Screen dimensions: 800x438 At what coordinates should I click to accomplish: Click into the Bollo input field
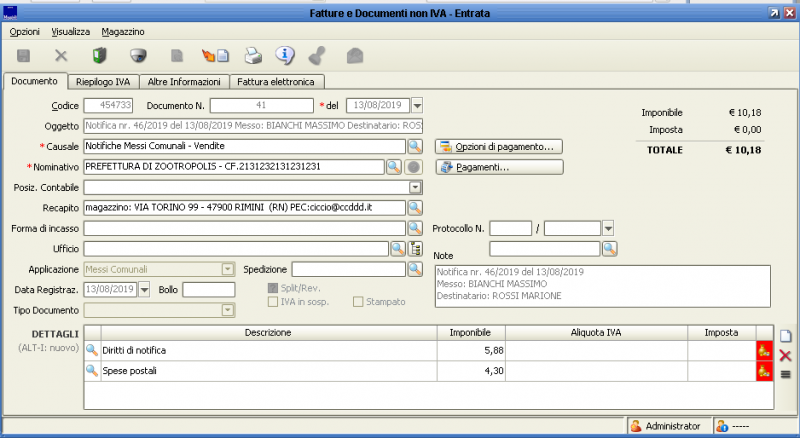[x=209, y=290]
